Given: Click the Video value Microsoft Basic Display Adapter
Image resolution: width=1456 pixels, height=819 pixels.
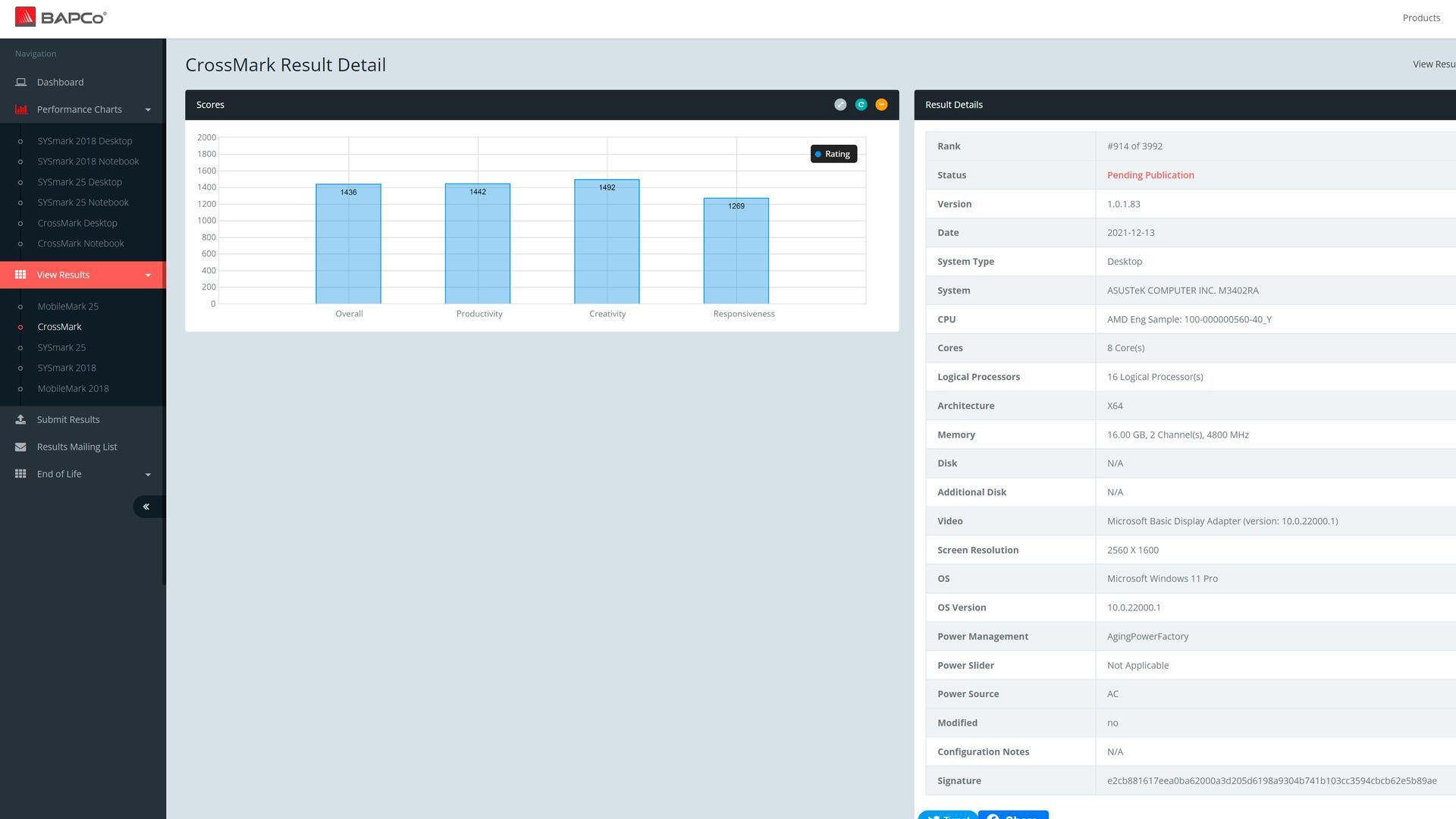Looking at the screenshot, I should point(1222,521).
